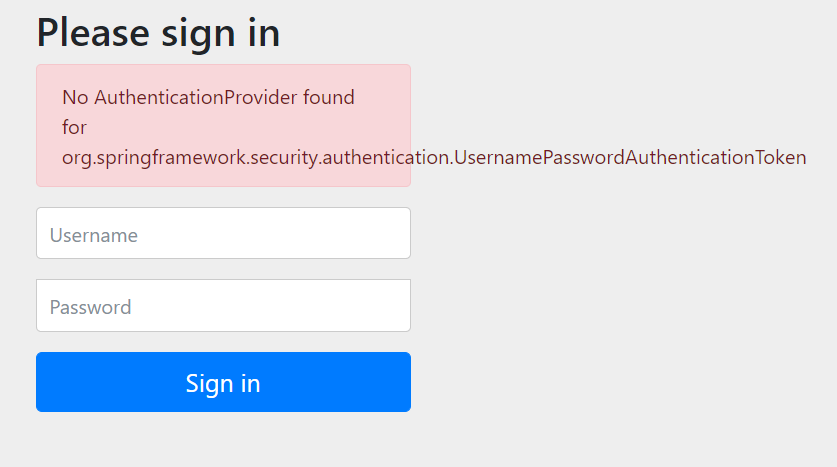Click the overflowing "AuthenticationToken" text outside alert
The height and width of the screenshot is (467, 837).
pos(716,157)
